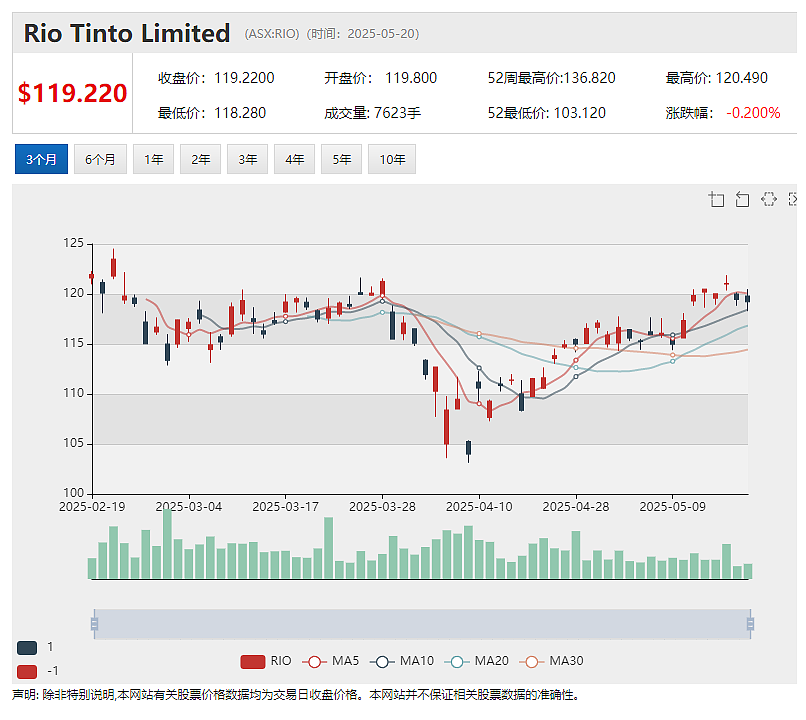
Task: Select the 3个月 time range tab
Action: (41, 159)
